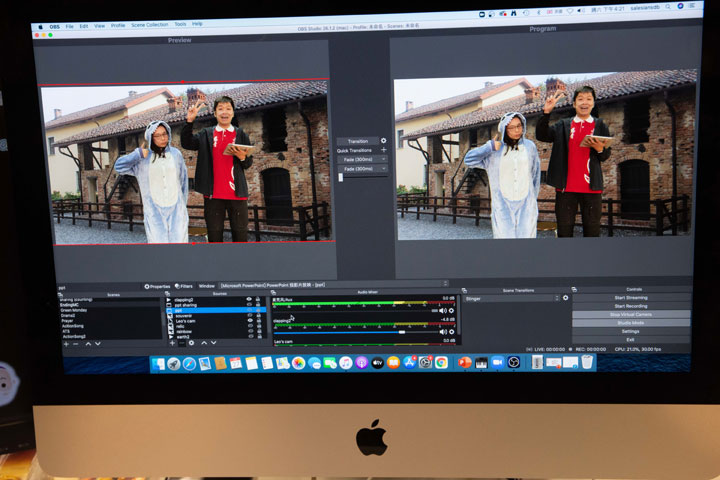Hide the selected ppt source
The image size is (720, 480).
coord(249,310)
